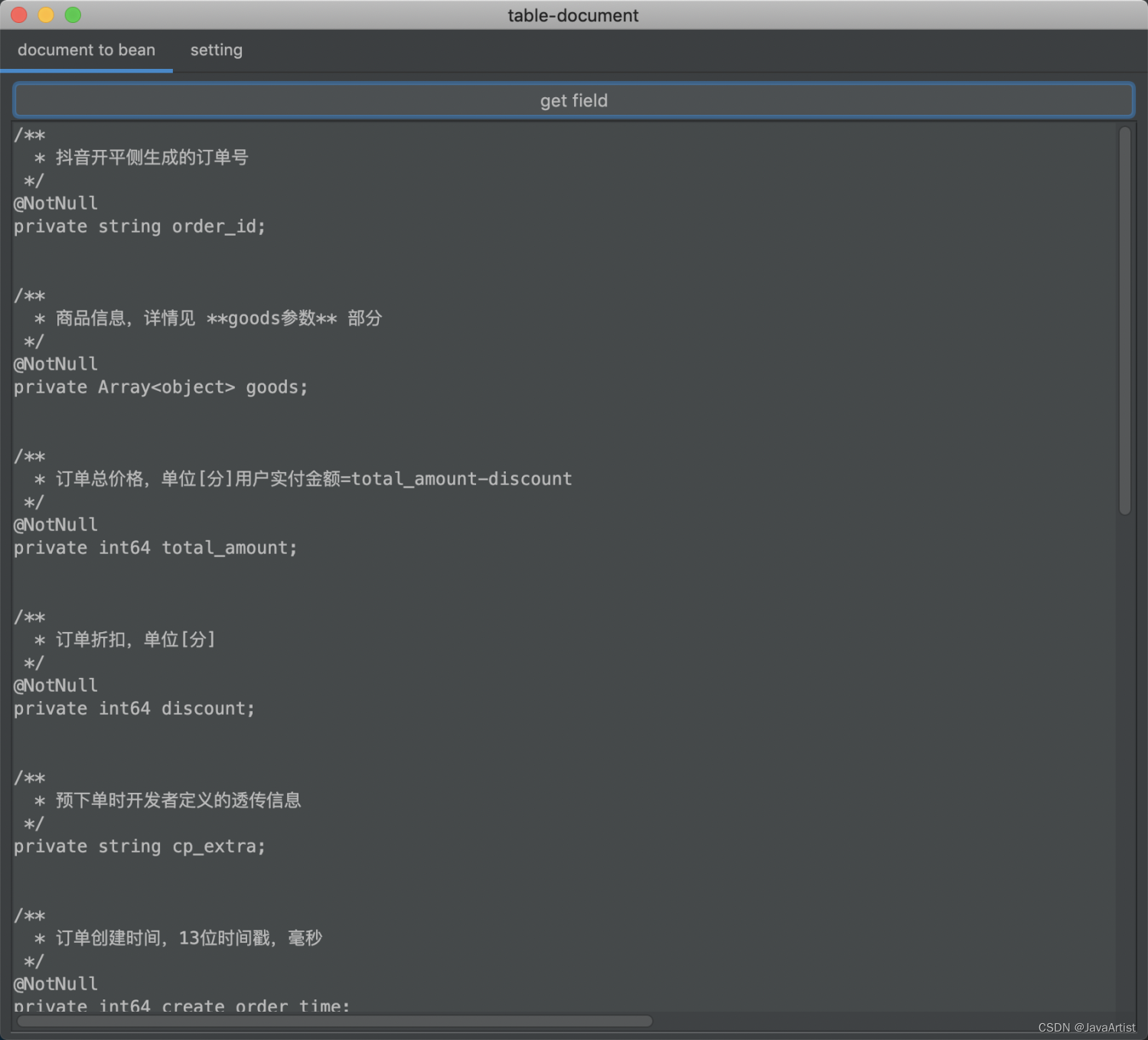Click the comment "订单创建时间，13位时间戳，毫秒"
This screenshot has height=1040, width=1148.
tap(189, 938)
